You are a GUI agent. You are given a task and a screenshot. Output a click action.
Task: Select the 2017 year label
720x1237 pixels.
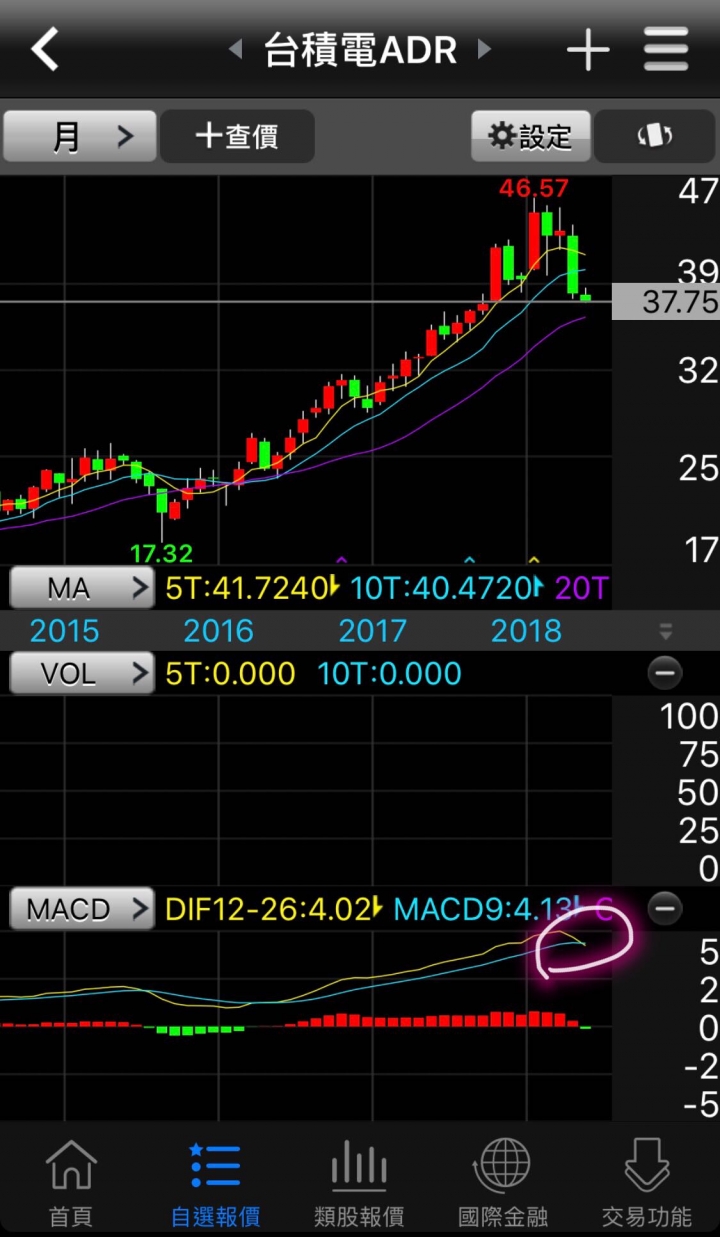[x=373, y=631]
